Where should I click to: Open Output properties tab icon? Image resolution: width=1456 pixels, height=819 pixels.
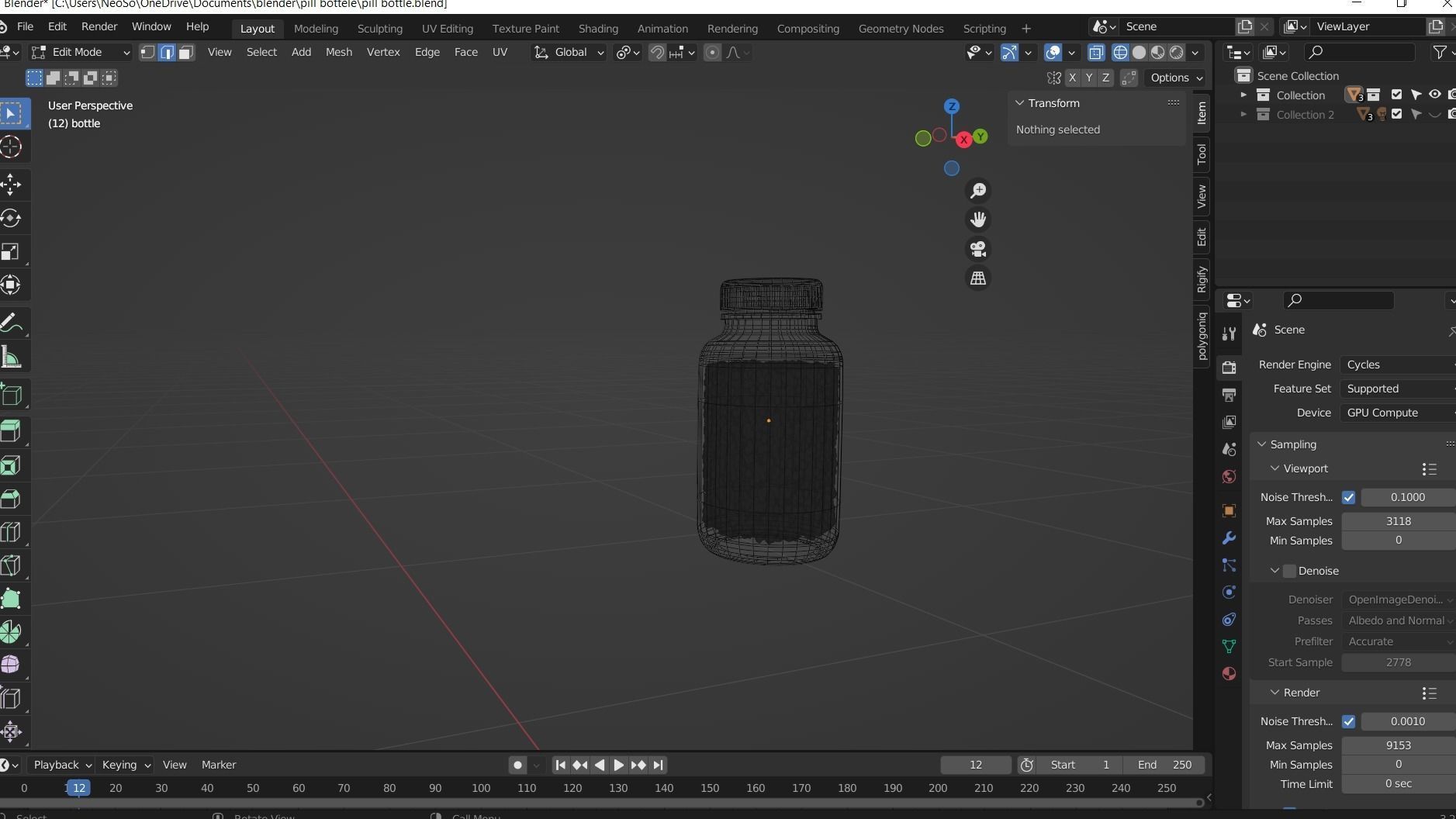coord(1229,395)
